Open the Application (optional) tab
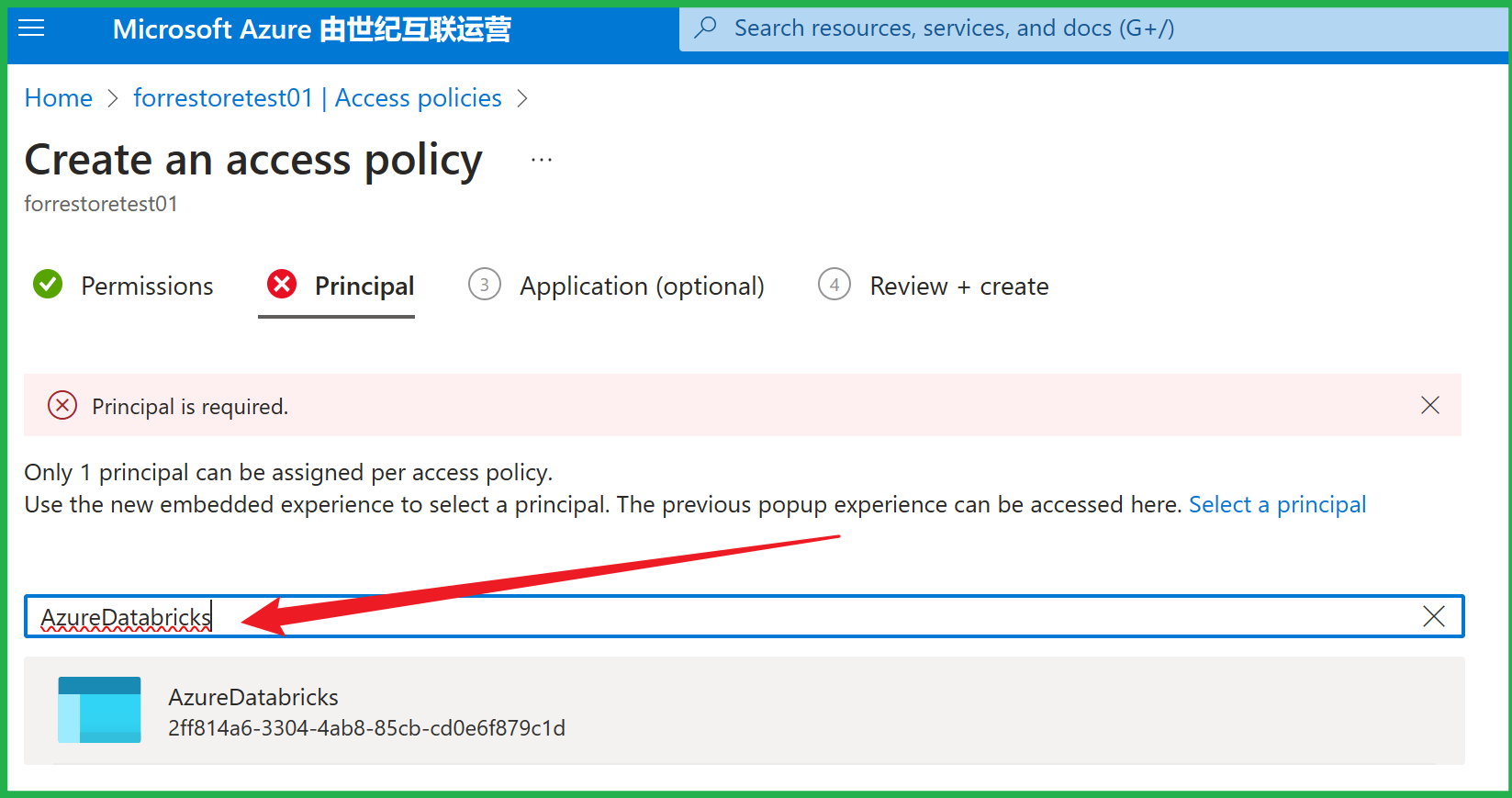 (x=642, y=287)
